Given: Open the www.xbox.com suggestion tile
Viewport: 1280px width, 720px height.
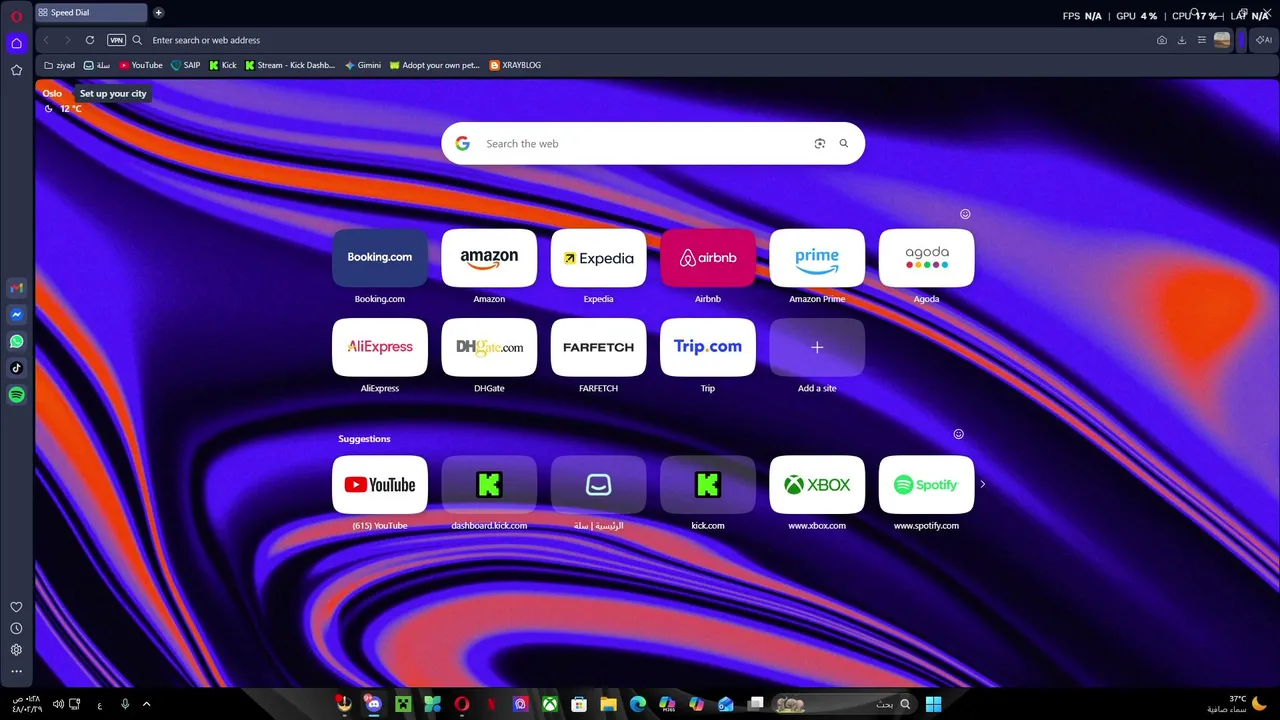Looking at the screenshot, I should click(817, 485).
